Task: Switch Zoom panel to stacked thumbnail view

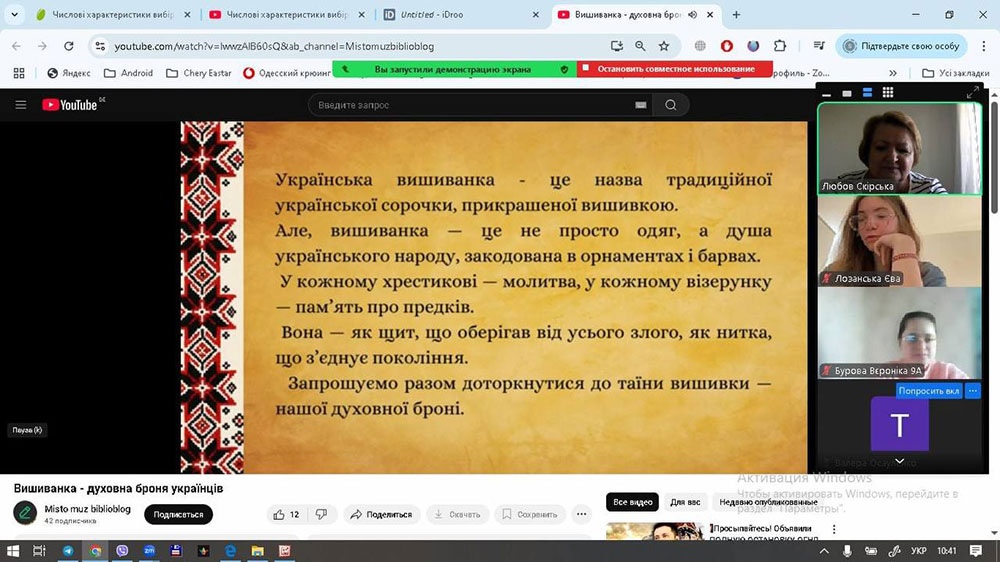Action: 867,93
